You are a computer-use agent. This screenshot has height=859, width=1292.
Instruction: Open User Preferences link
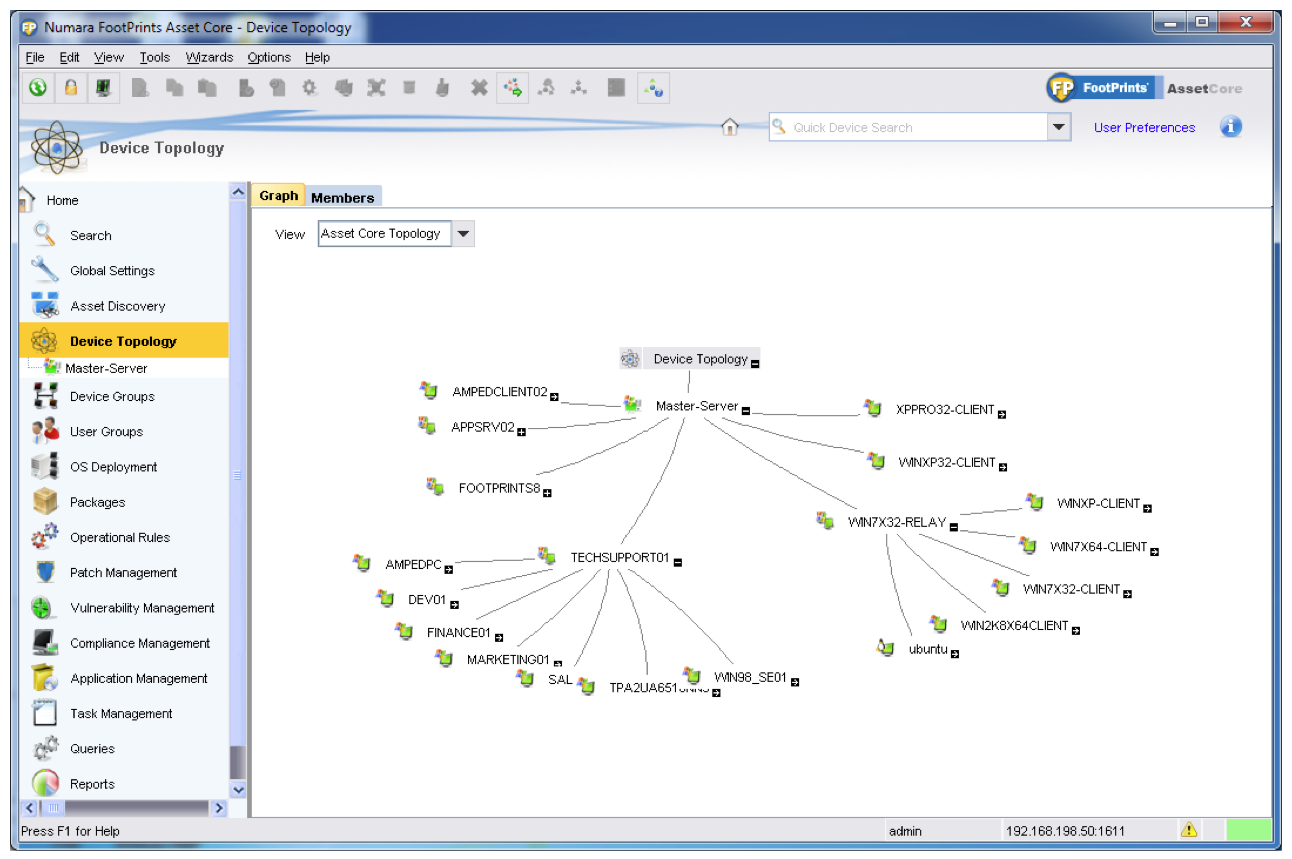click(x=1144, y=127)
